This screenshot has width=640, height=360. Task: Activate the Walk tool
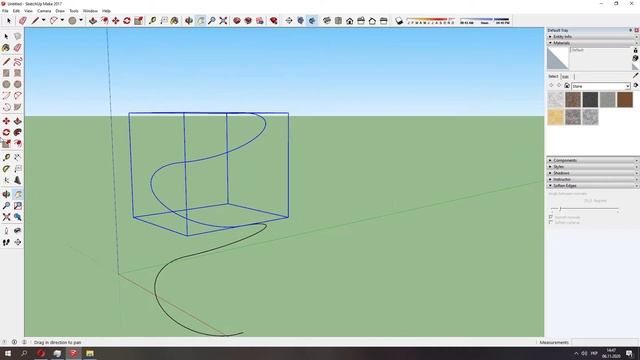pyautogui.click(x=6, y=242)
